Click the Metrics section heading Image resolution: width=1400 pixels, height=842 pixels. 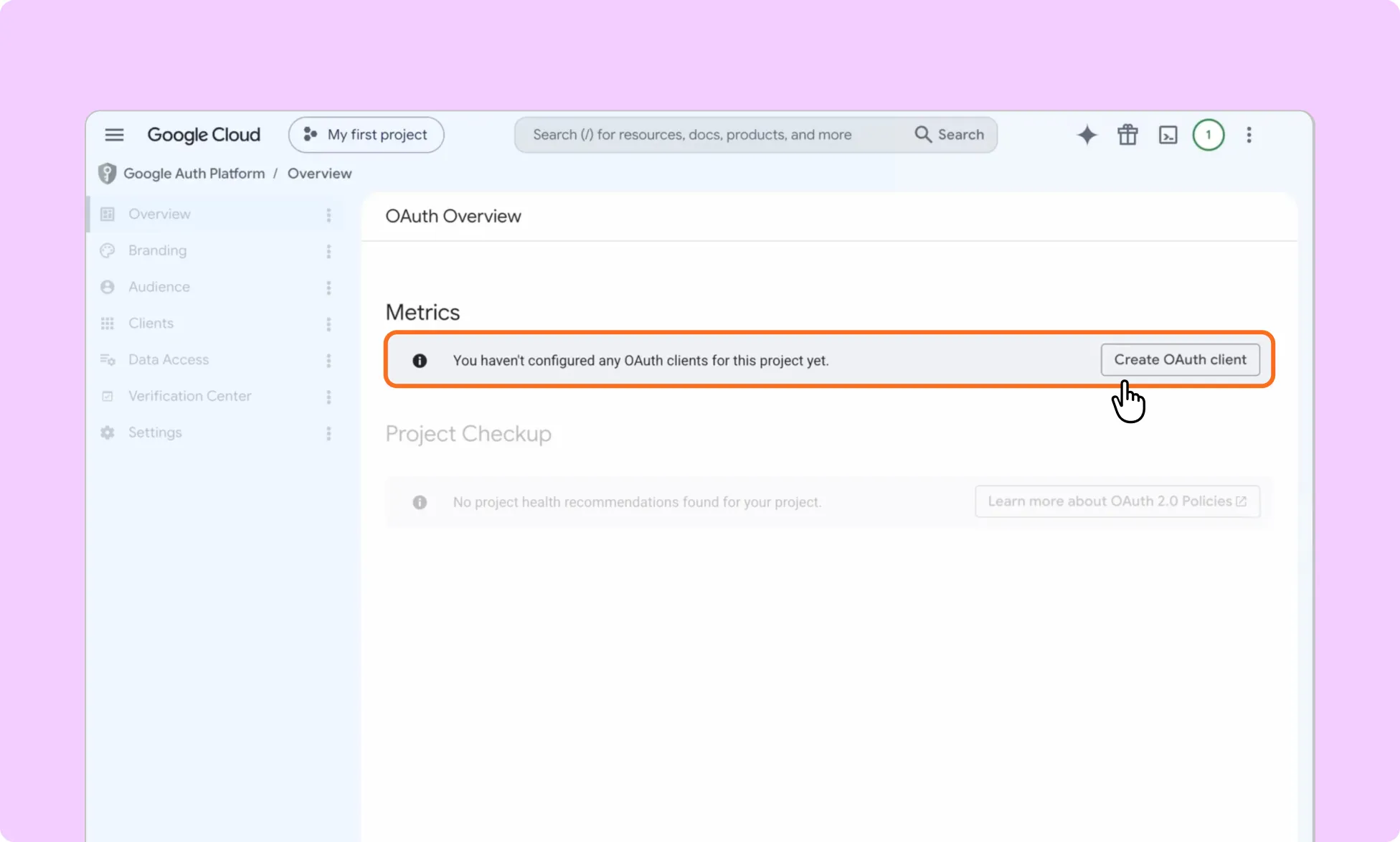coord(422,312)
